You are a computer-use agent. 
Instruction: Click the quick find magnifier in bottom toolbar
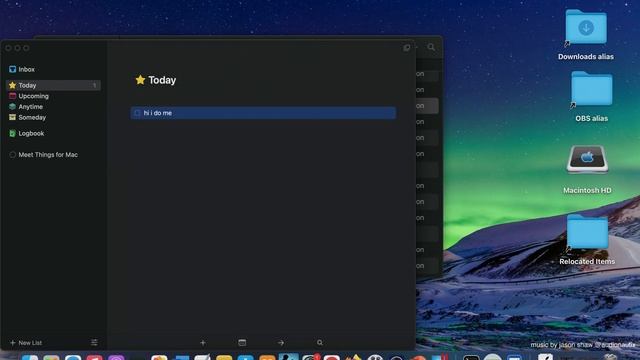click(320, 343)
